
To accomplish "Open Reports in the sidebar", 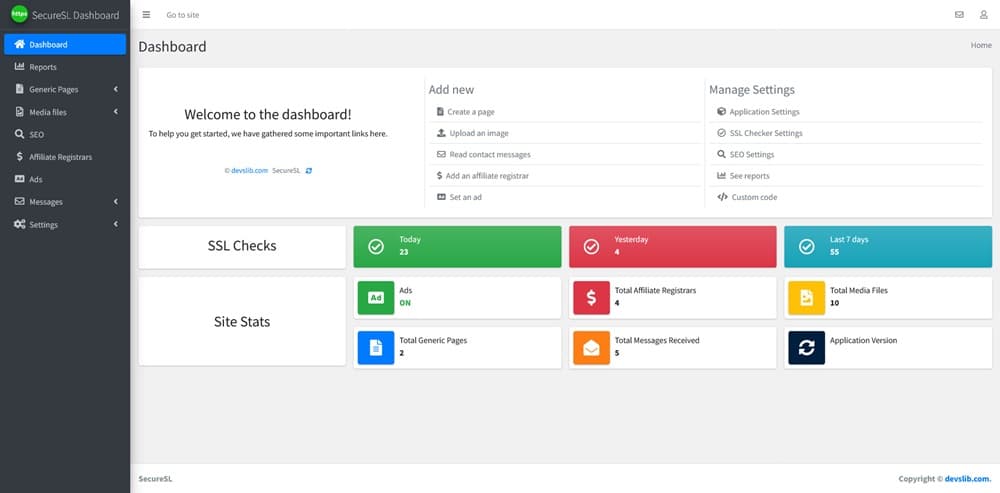I will click(x=43, y=67).
